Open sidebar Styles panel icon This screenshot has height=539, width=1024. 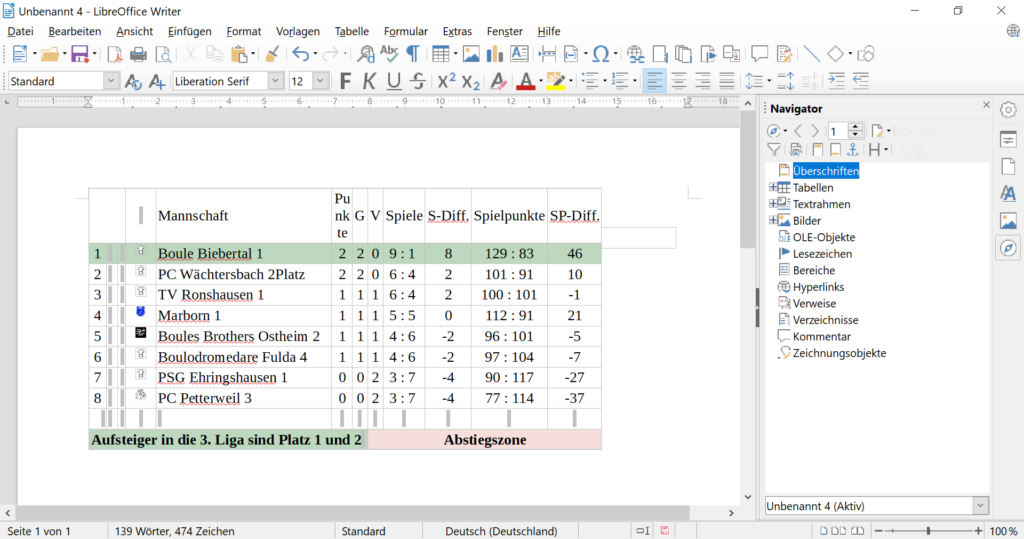[1008, 193]
